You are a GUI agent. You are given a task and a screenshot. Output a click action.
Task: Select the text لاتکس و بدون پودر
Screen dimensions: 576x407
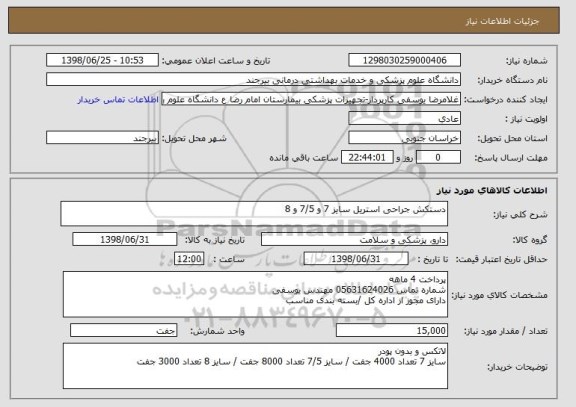tap(412, 352)
